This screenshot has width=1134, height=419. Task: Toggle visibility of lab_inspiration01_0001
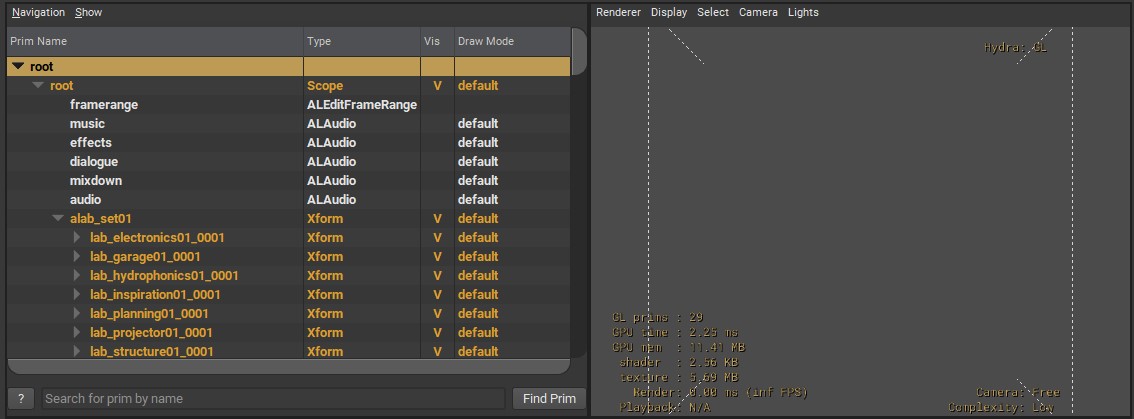click(437, 295)
